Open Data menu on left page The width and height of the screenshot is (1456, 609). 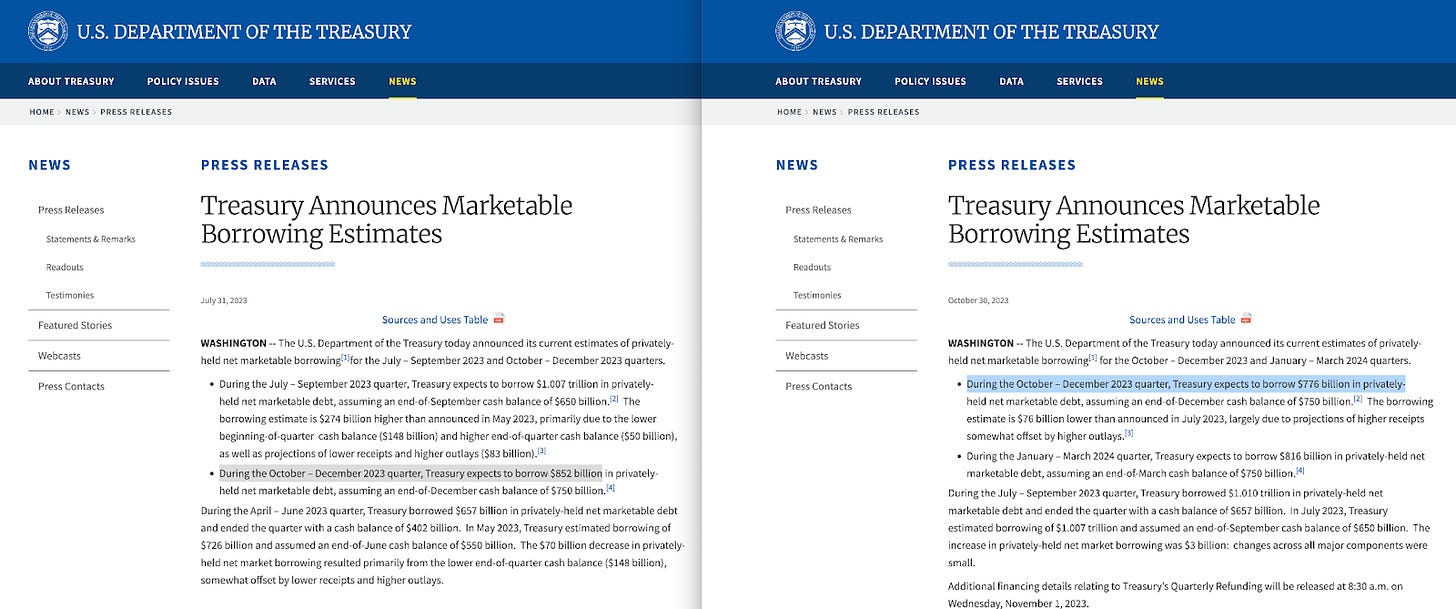(264, 81)
